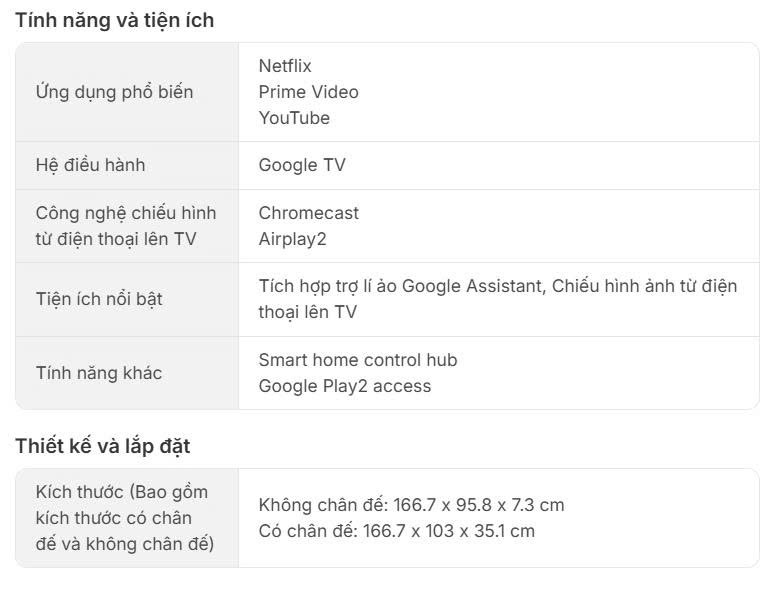Screen dimensions: 780x593
Task: Click the "Thiết kế và lắp đặt" heading
Action: (x=102, y=446)
